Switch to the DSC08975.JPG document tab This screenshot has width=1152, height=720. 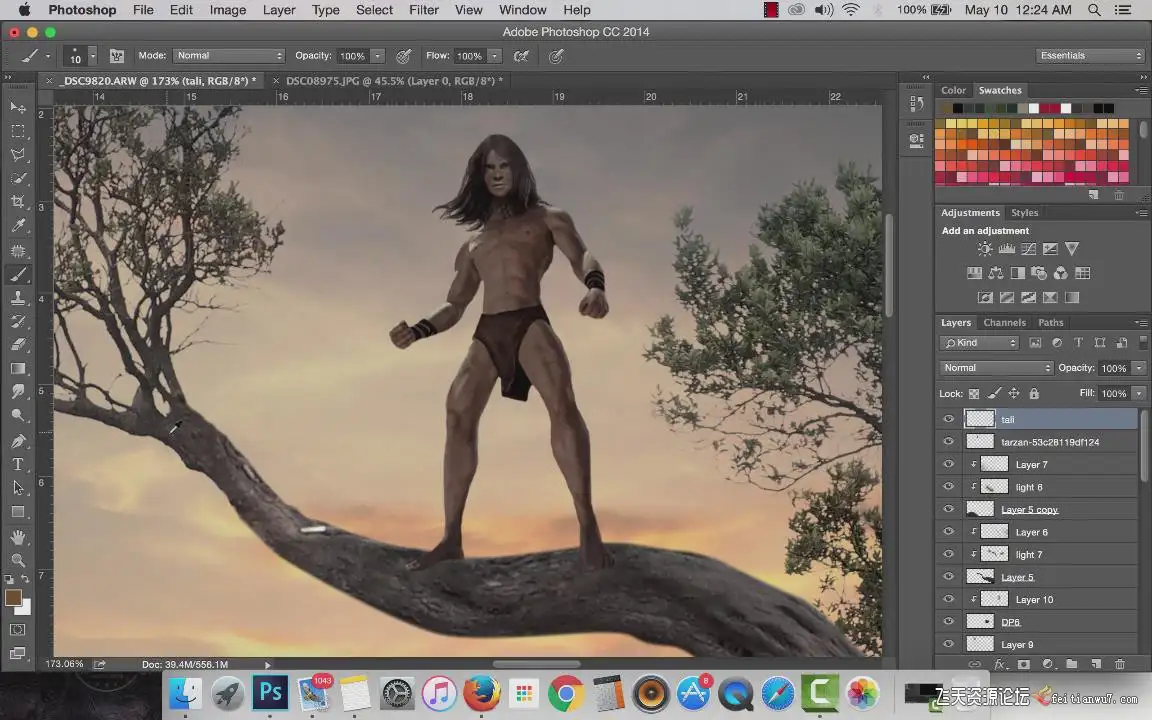pos(393,80)
